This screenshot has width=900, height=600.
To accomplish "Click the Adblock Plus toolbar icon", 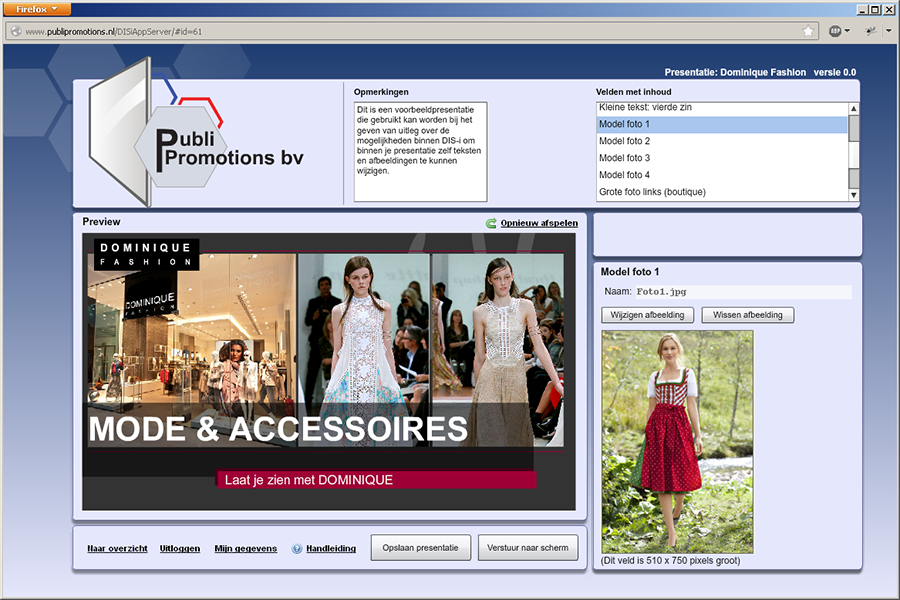I will pos(835,31).
